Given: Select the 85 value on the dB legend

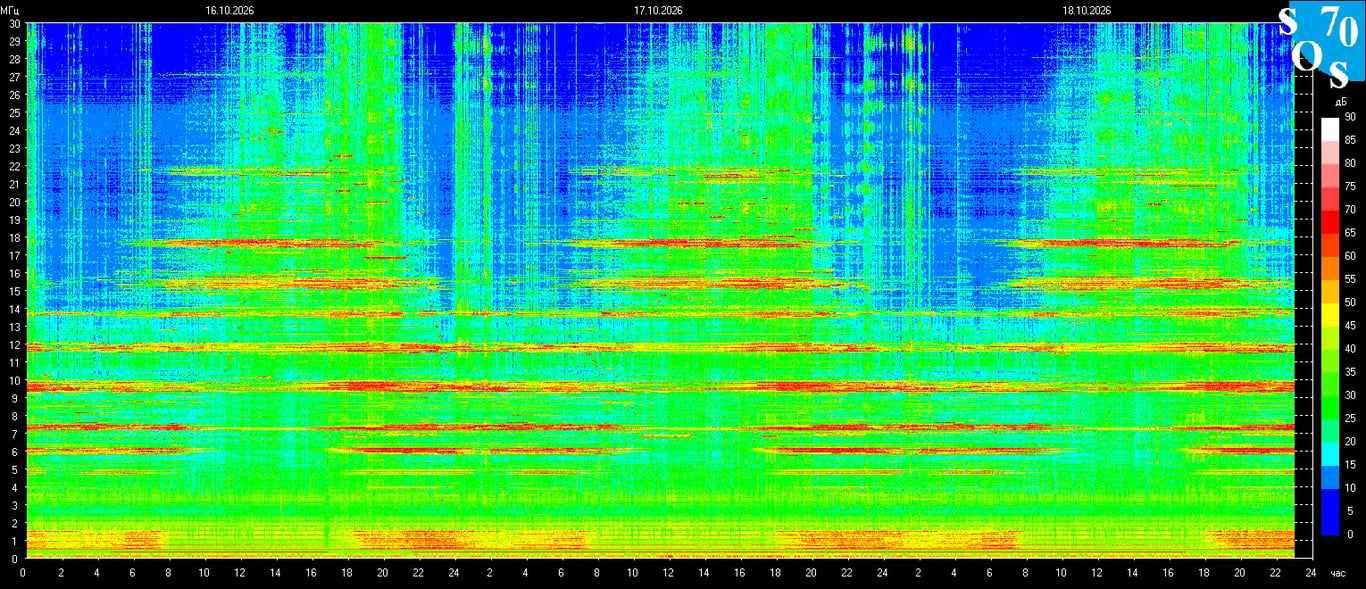Looking at the screenshot, I should [1350, 140].
